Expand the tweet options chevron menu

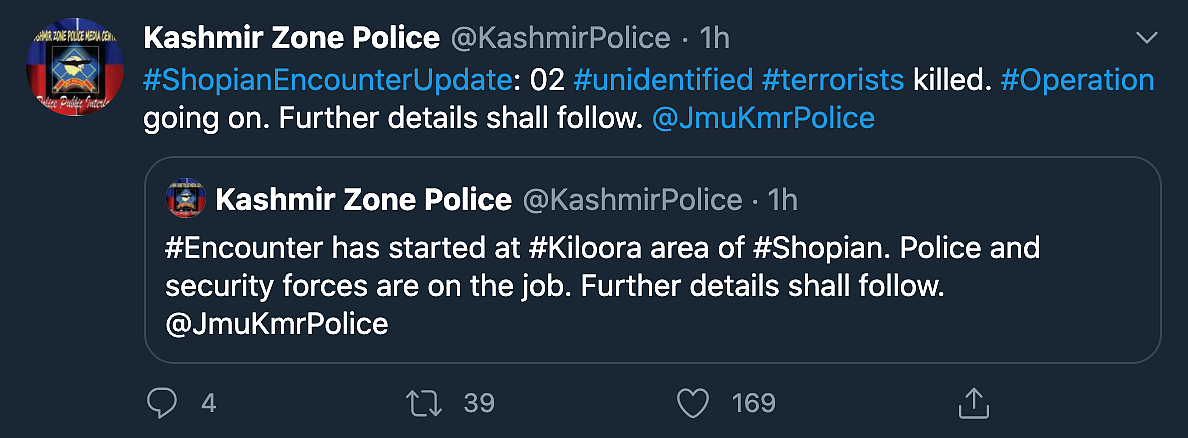(1147, 38)
